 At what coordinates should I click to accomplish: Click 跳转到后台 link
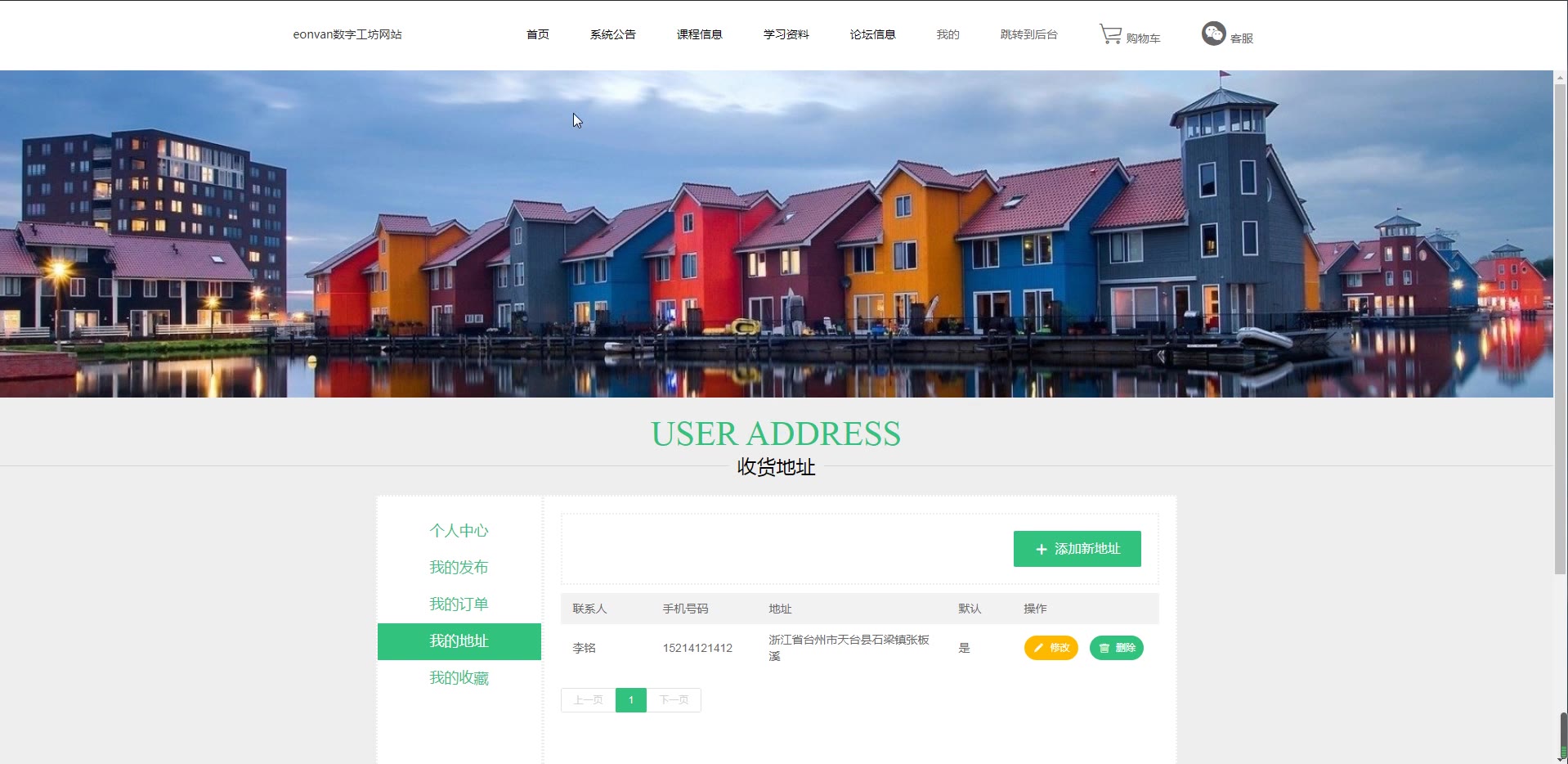point(1029,34)
